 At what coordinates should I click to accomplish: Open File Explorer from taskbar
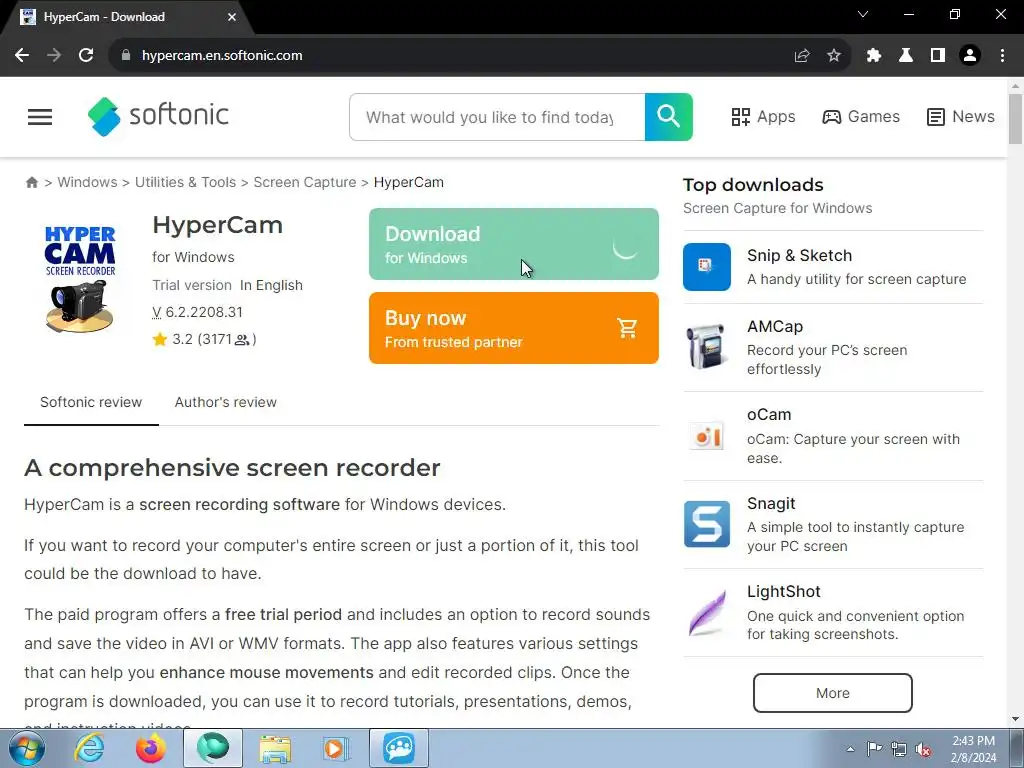275,748
